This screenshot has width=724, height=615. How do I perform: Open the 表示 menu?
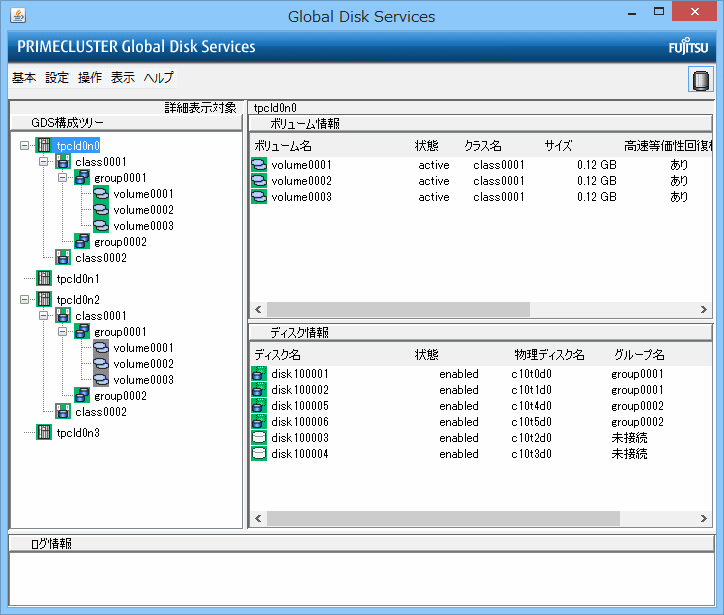[123, 78]
